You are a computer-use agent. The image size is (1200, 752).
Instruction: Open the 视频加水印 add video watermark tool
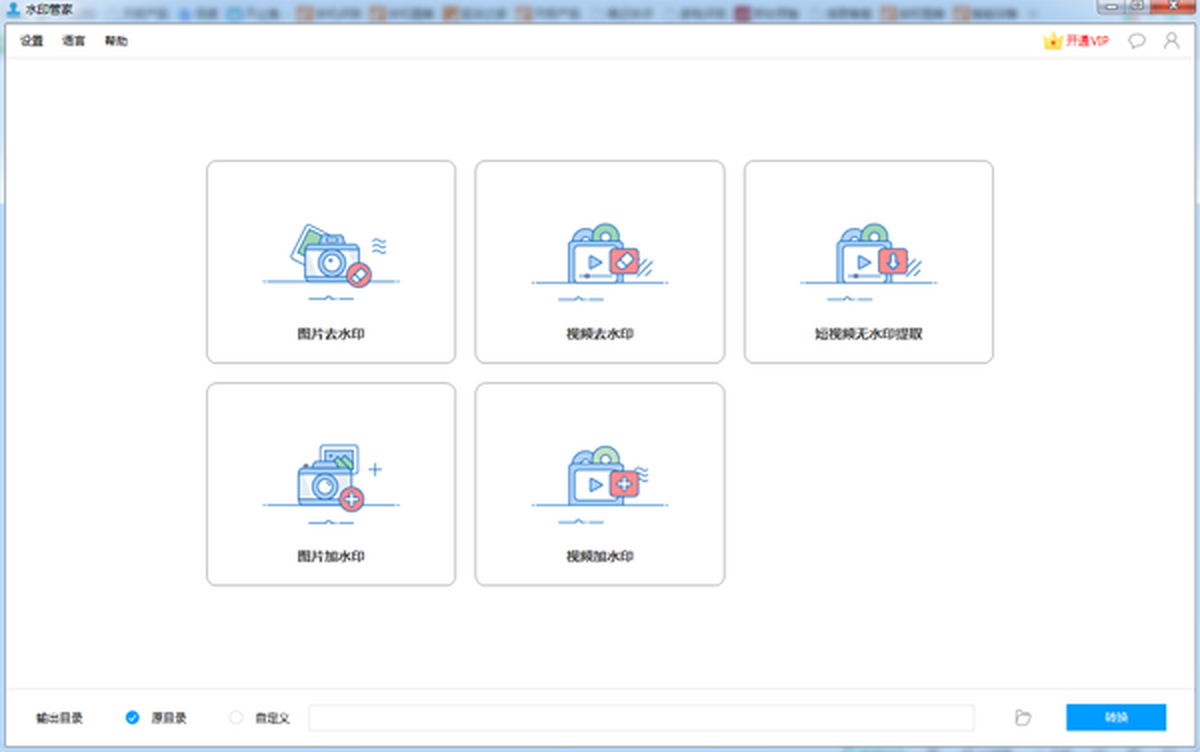click(x=599, y=484)
